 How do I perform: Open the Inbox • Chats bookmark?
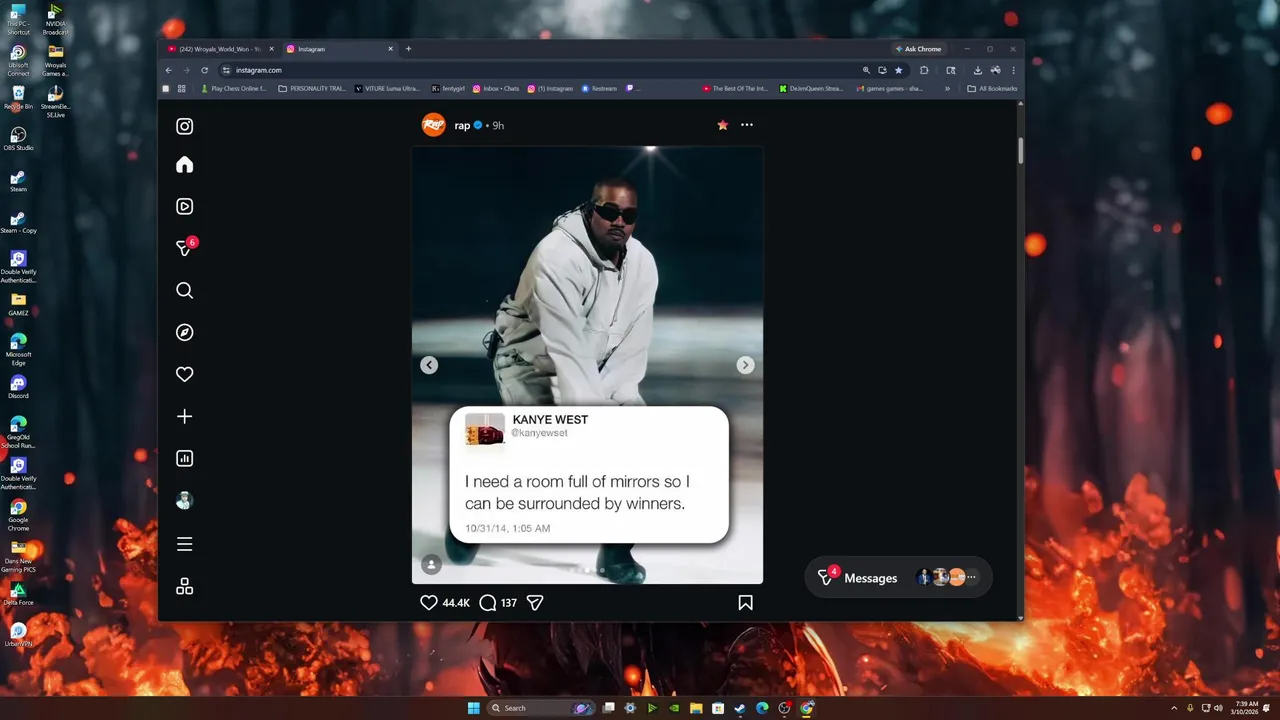click(x=496, y=88)
